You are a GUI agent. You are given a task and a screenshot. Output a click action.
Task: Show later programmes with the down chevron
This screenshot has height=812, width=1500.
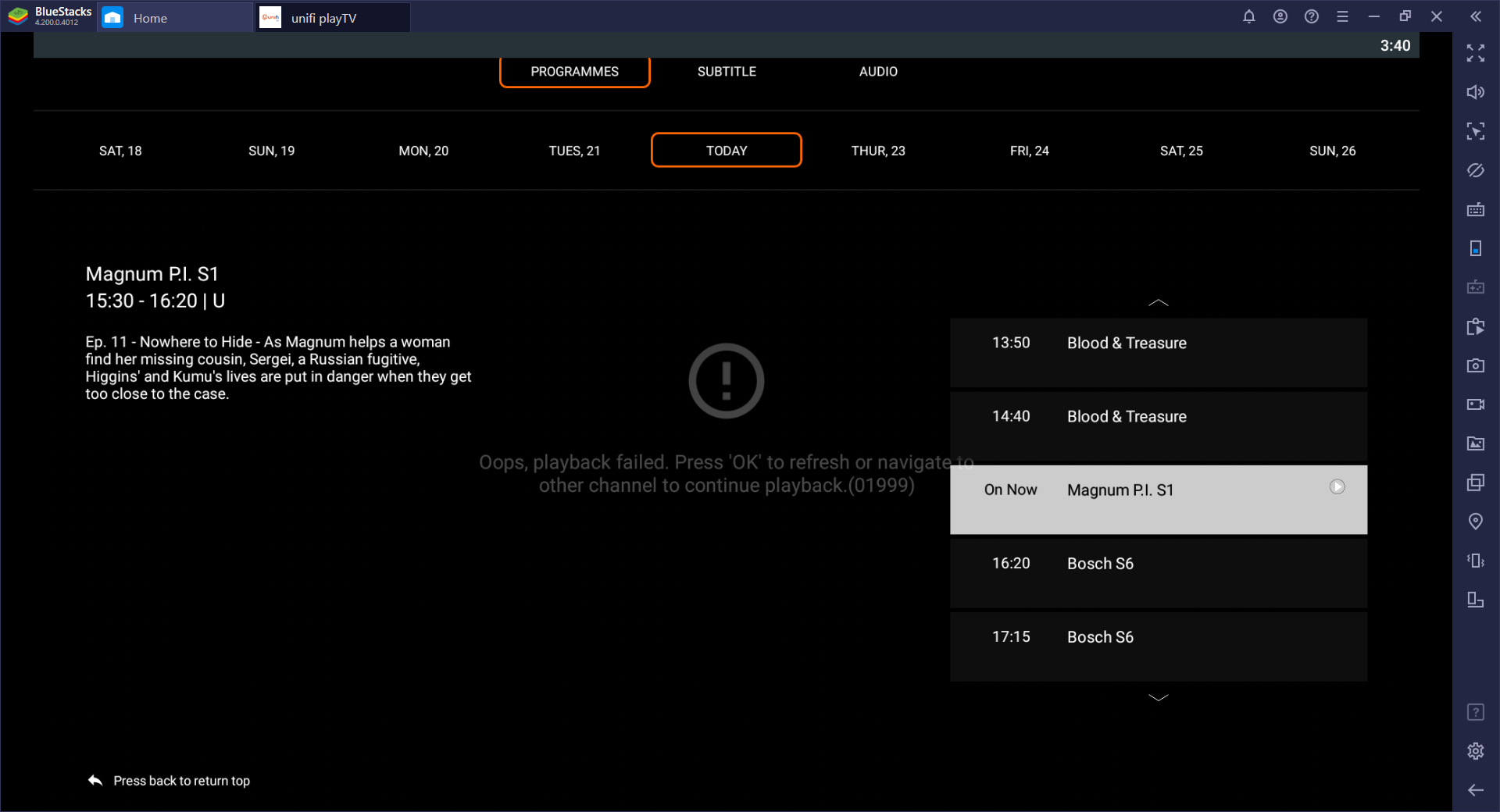click(1159, 697)
